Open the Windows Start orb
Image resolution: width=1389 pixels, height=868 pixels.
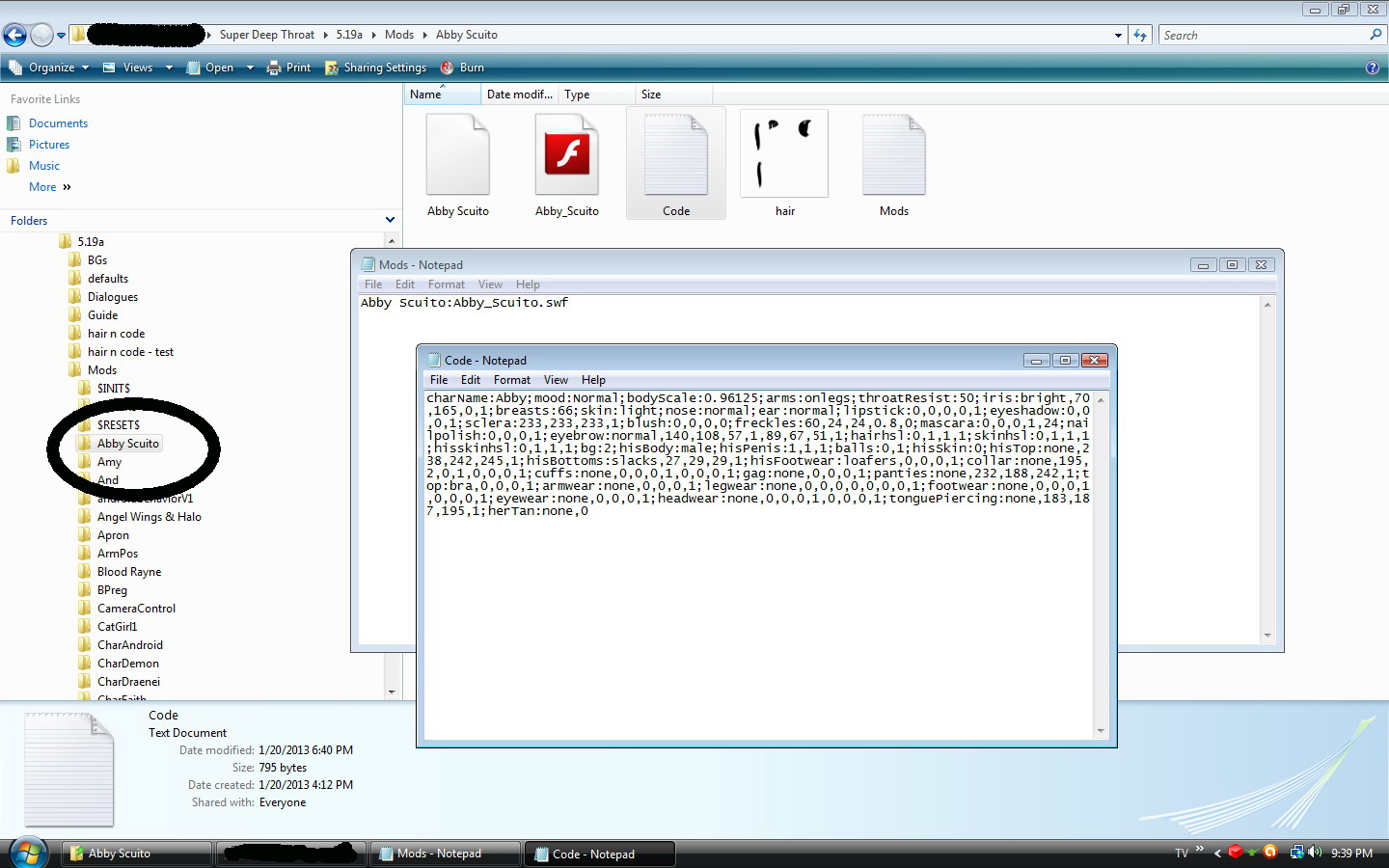[x=28, y=853]
